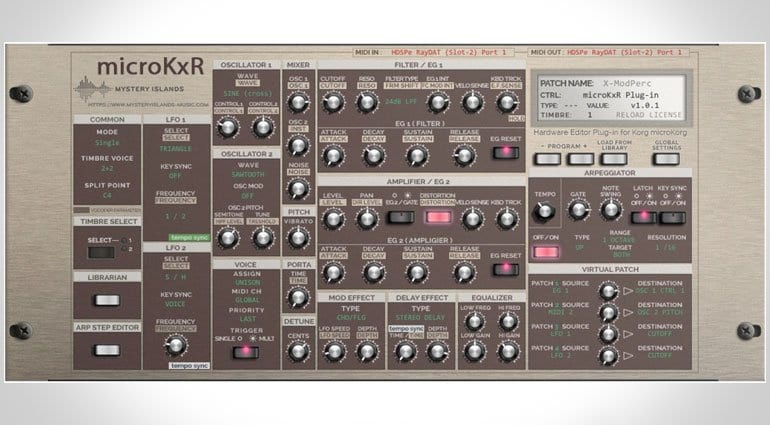Open Delay Effect TYPE value STEREO DELAY
The height and width of the screenshot is (425, 770).
[x=420, y=317]
